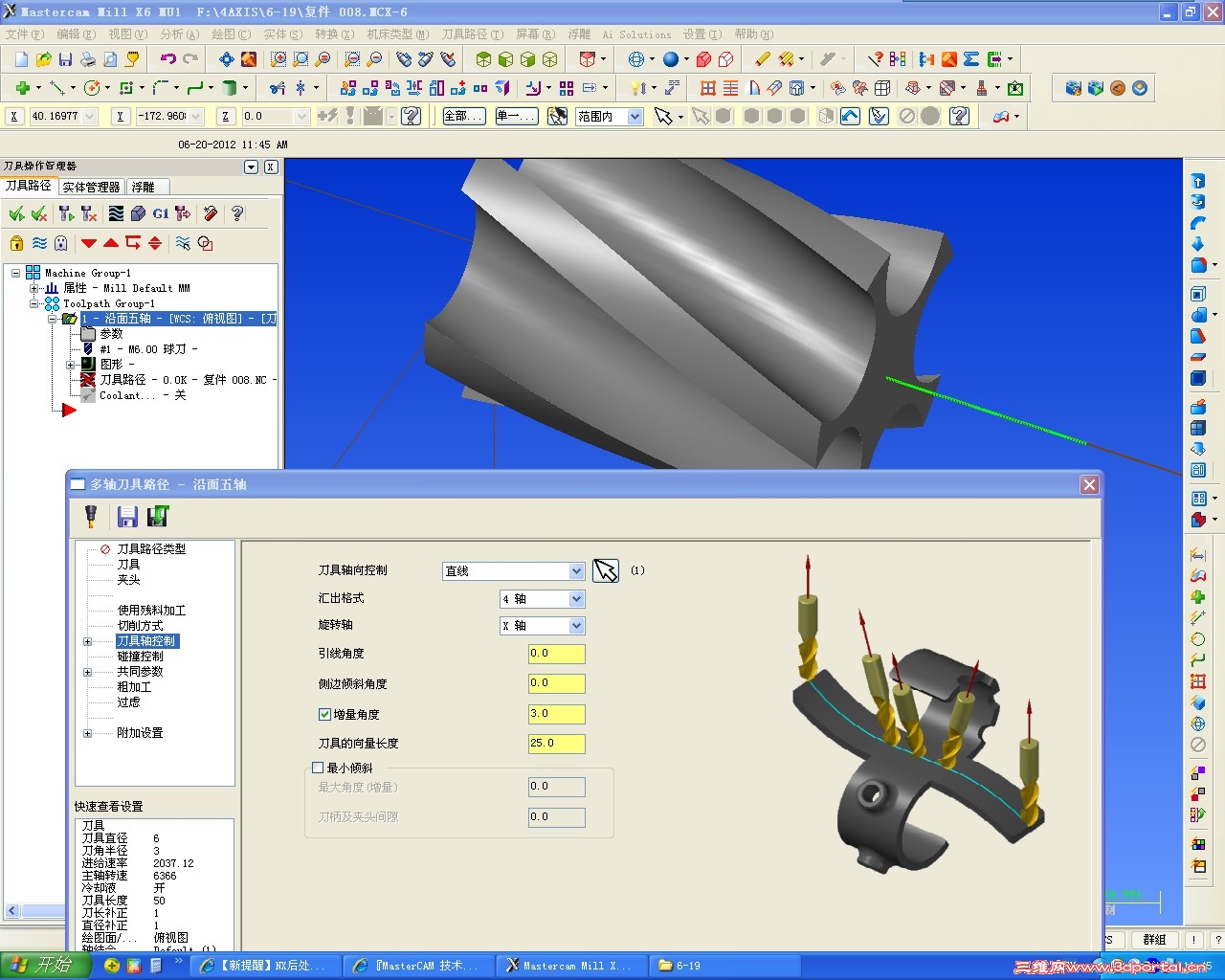Click the Y coordinate lock button
1225x980 pixels.
pos(120,117)
